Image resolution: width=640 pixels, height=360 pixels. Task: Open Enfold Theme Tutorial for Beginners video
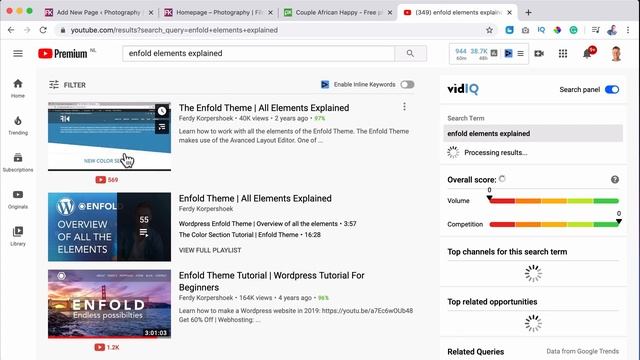271,281
